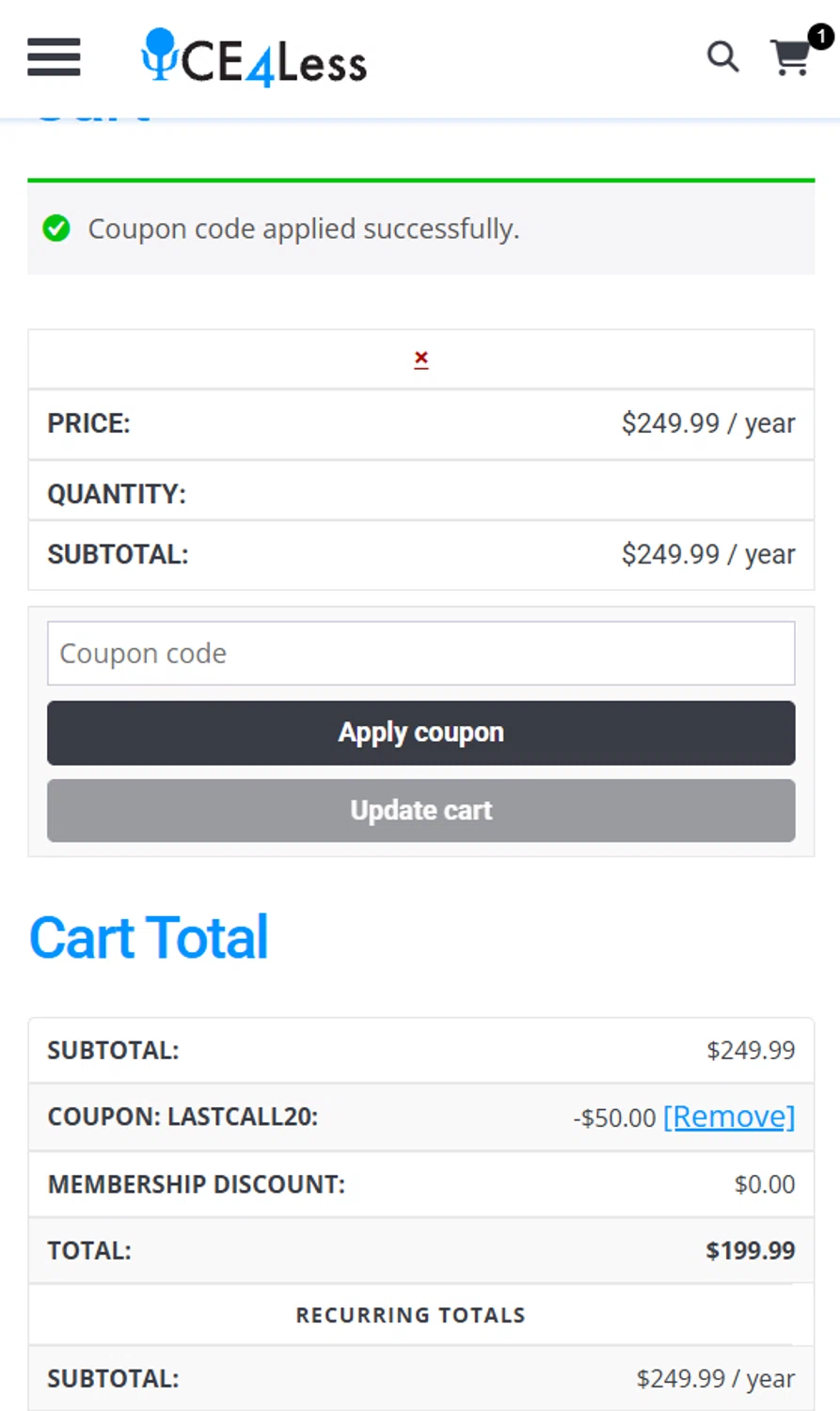Remove the LASTCALL20 coupon

(729, 1117)
